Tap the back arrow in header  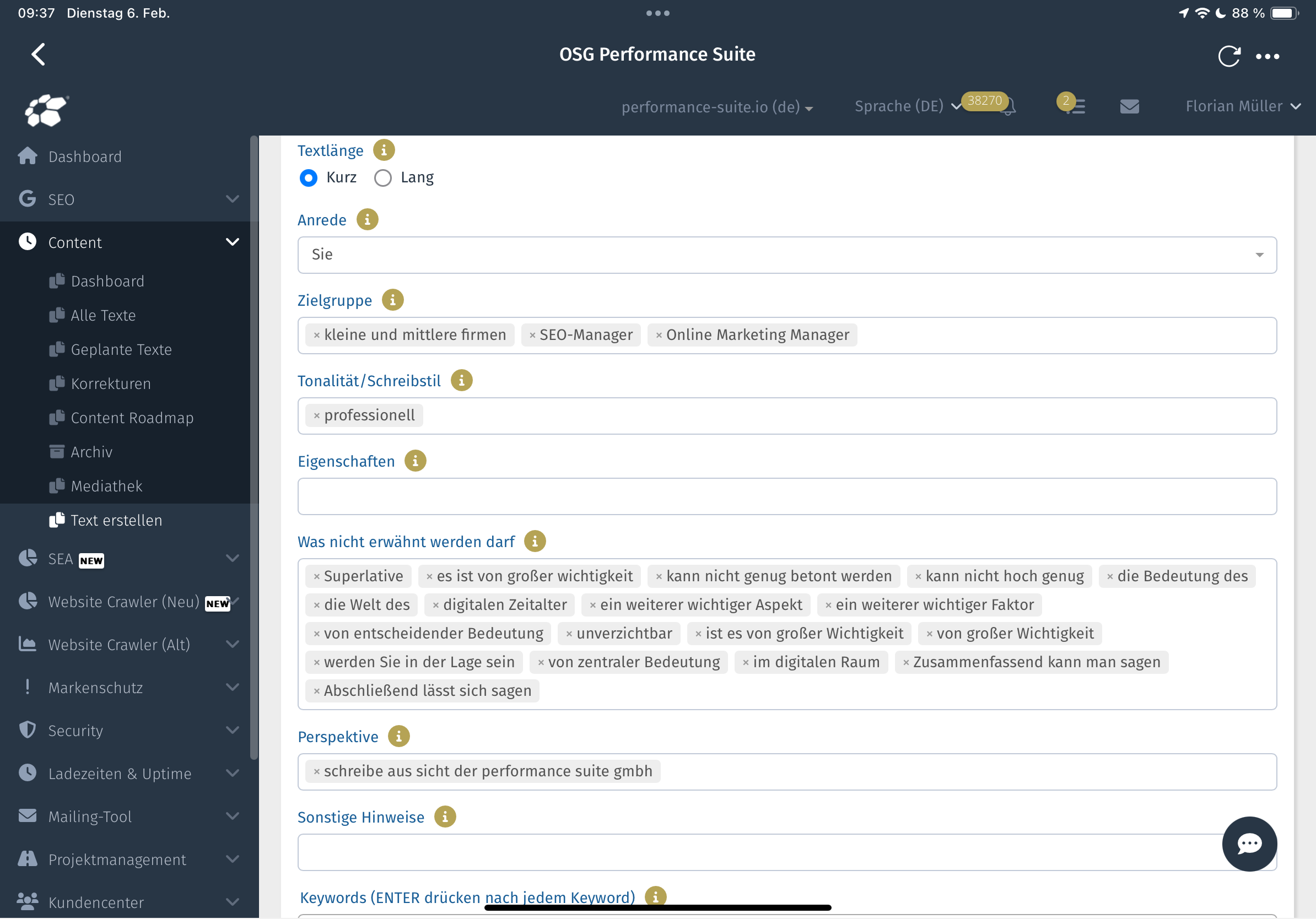tap(39, 55)
